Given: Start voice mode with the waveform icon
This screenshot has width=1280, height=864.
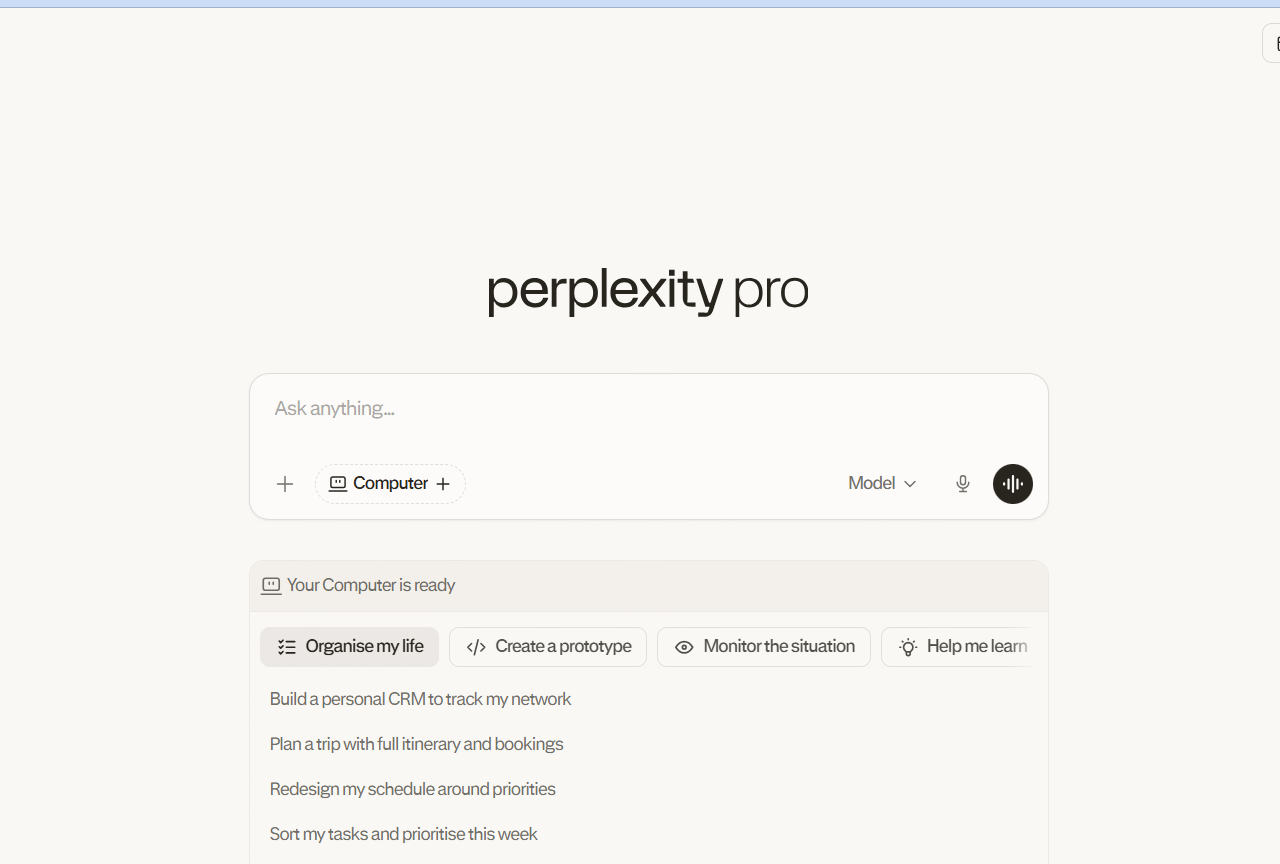Looking at the screenshot, I should click(1012, 483).
